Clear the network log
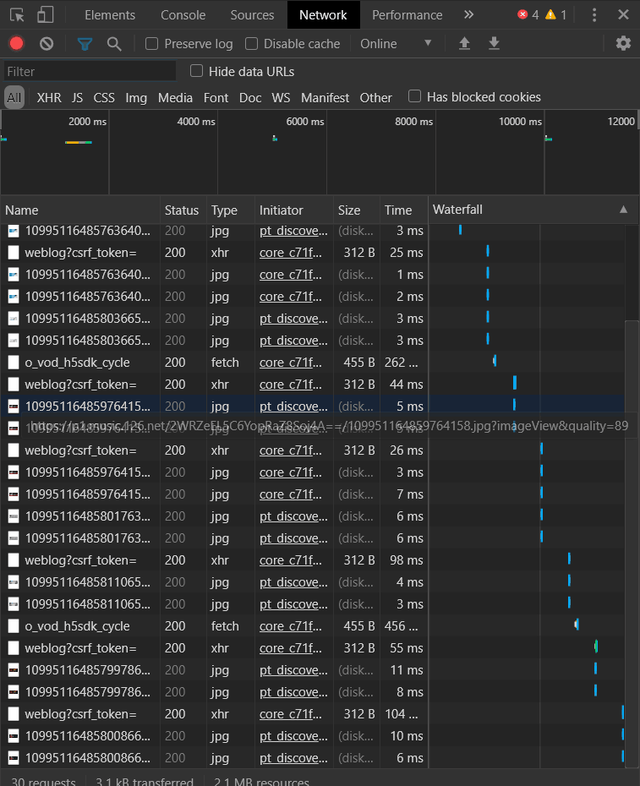 click(46, 44)
